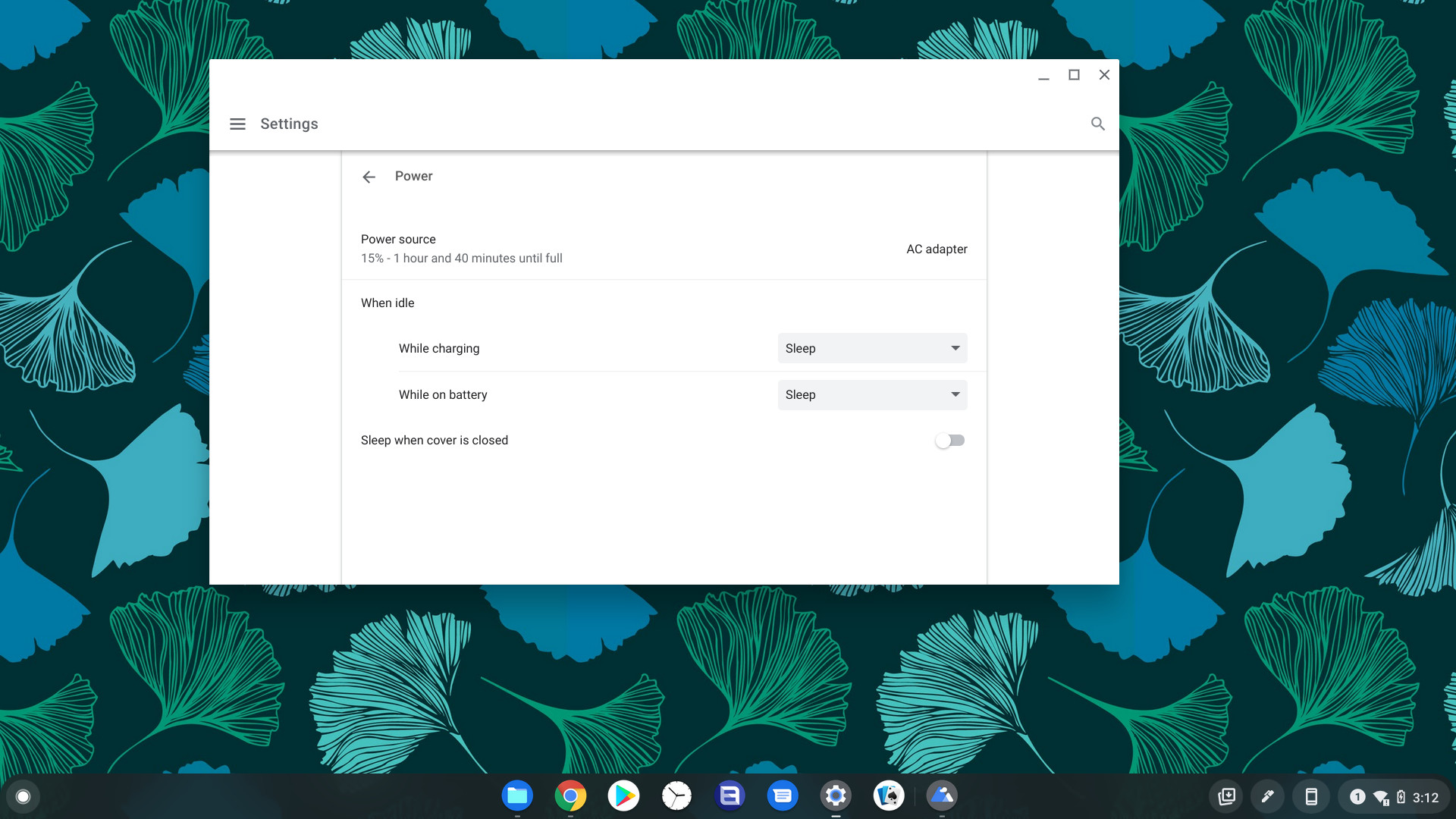Viewport: 1456px width, 819px height.
Task: Toggle Sleep when cover is closed
Action: coord(949,441)
